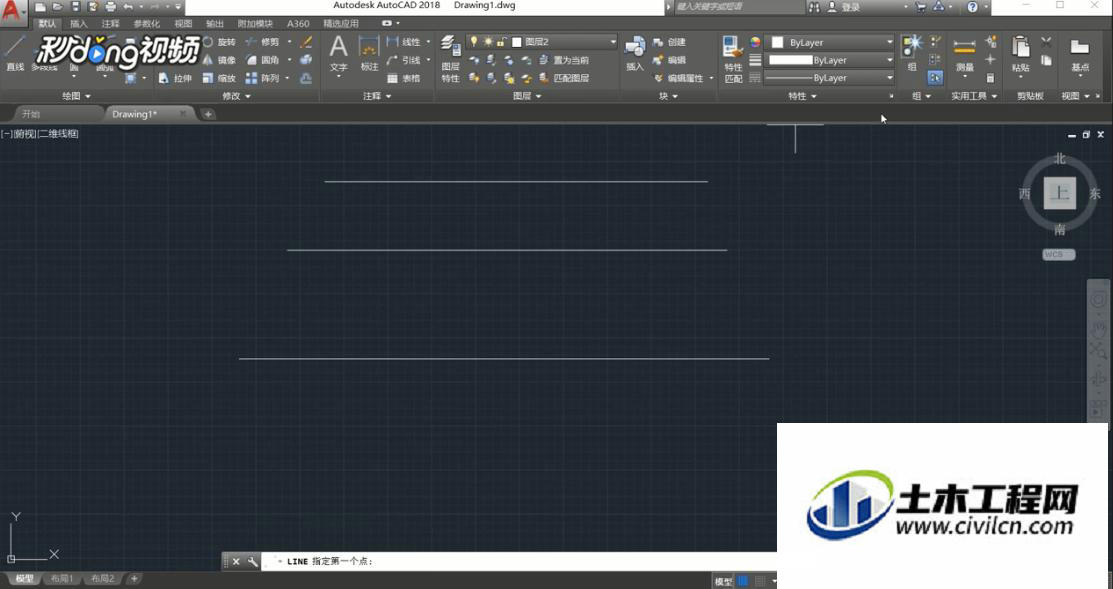This screenshot has height=589, width=1113.
Task: Click the [二维线框] visual style label
Action: [x=57, y=133]
